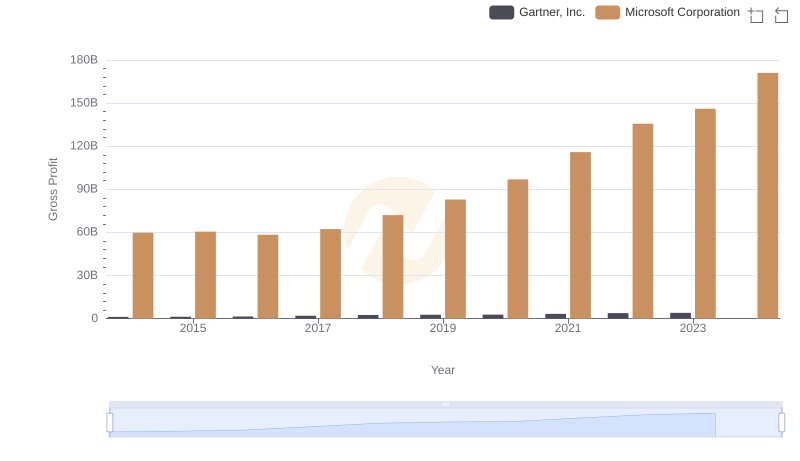
Task: Click the 2015 x-axis label
Action: [x=193, y=328]
